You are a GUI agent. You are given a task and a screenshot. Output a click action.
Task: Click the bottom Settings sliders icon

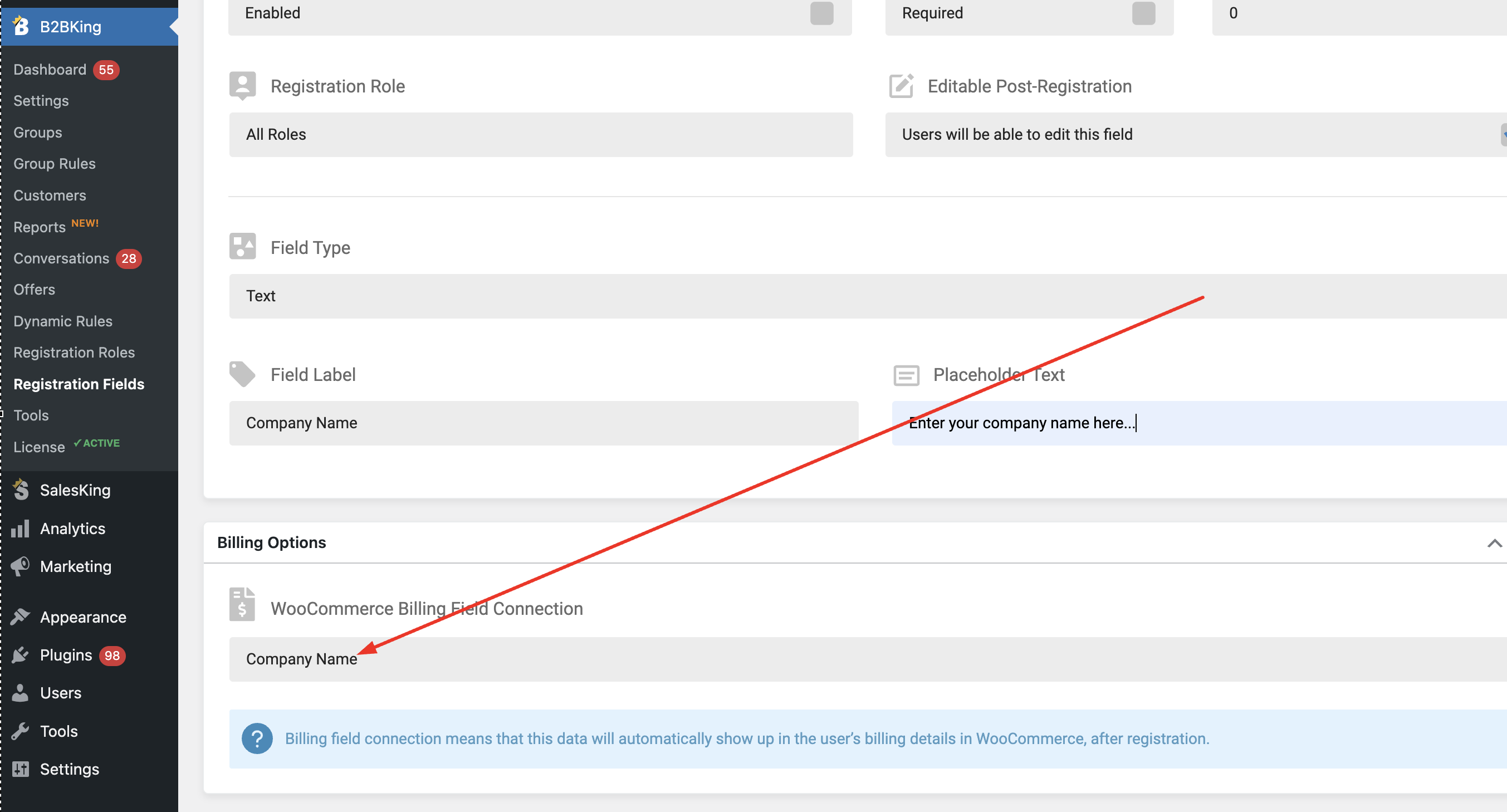21,769
